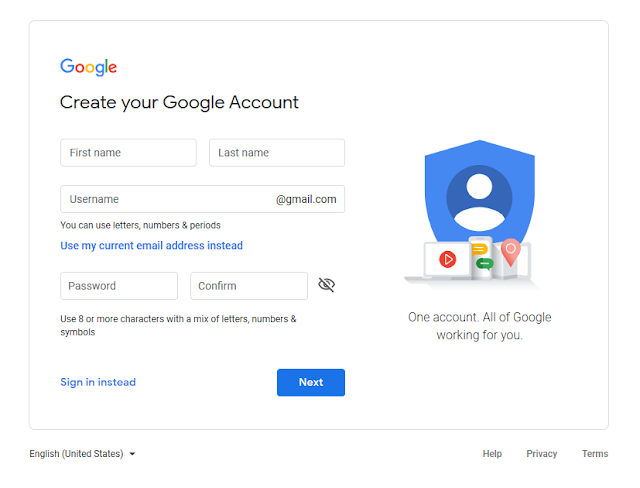Click the Google logo
The width and height of the screenshot is (640, 488).
[x=89, y=67]
